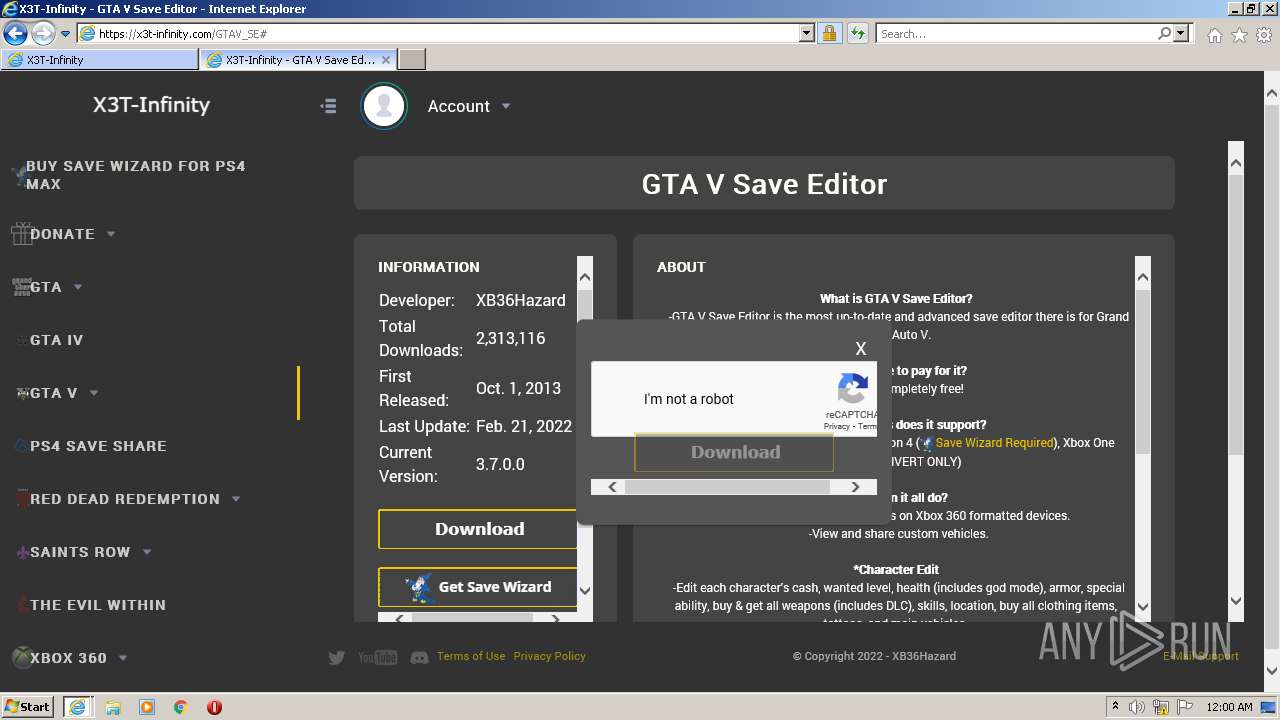Click the inner page scrollbar down arrow
Image resolution: width=1280 pixels, height=720 pixels.
(1236, 601)
